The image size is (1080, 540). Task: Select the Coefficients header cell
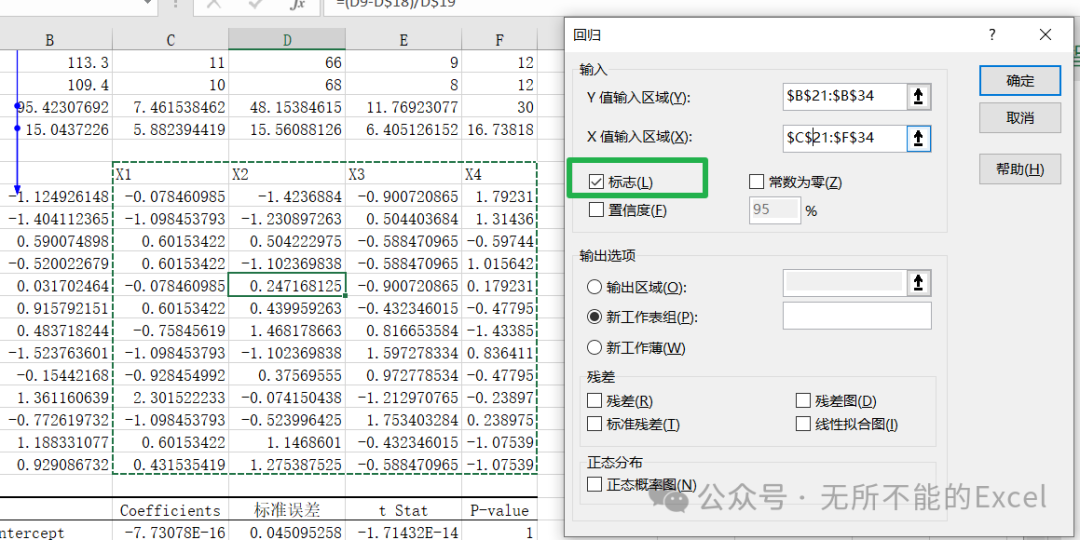tap(171, 510)
